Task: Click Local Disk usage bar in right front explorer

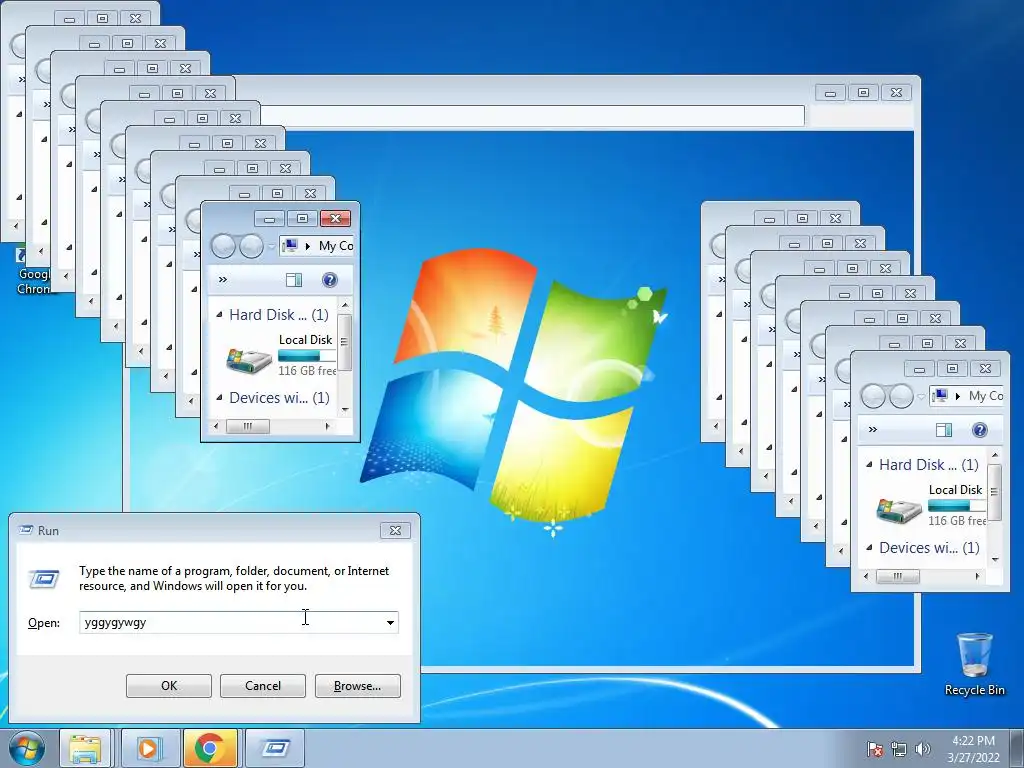Action: coord(957,505)
